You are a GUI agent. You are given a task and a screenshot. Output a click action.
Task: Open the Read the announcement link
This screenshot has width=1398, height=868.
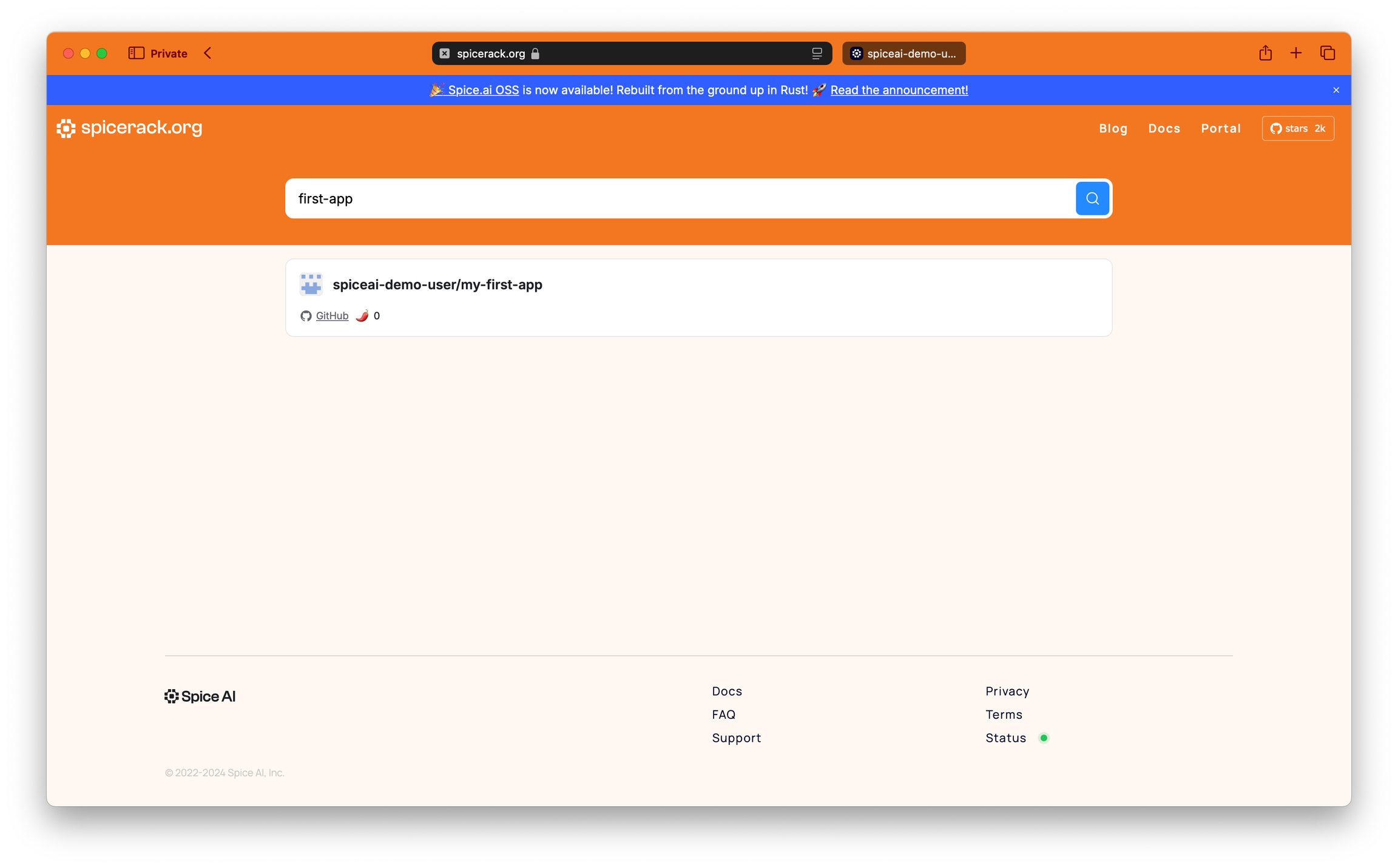pos(899,90)
